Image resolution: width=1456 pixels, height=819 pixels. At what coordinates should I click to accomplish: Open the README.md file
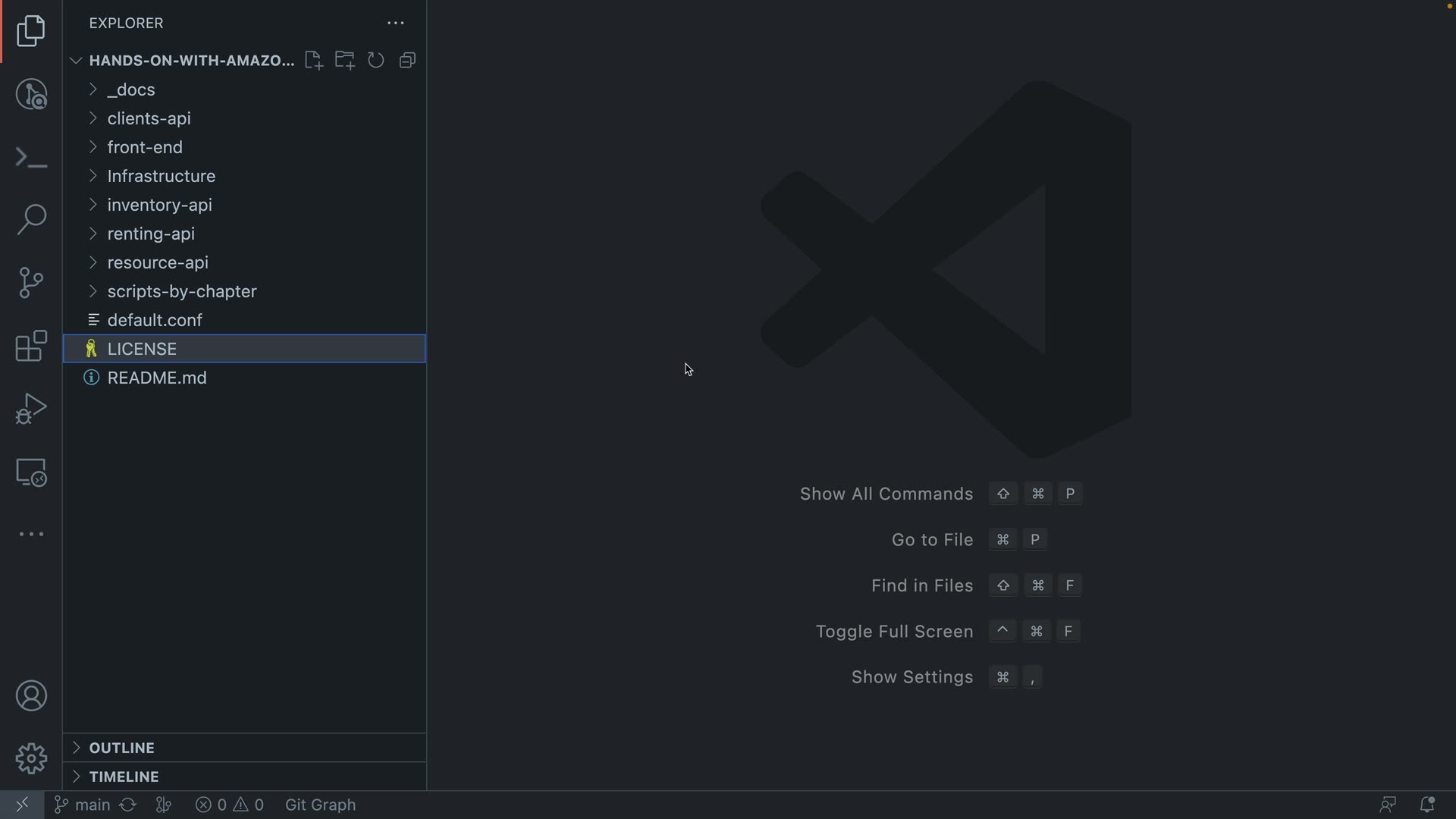coord(157,378)
